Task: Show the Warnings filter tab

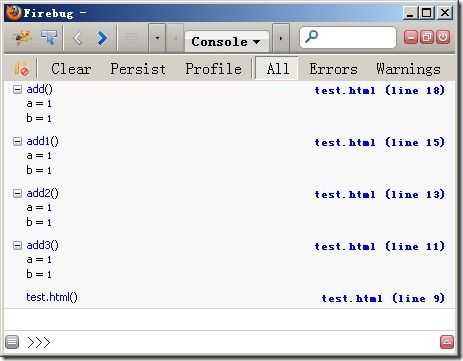Action: coord(408,69)
